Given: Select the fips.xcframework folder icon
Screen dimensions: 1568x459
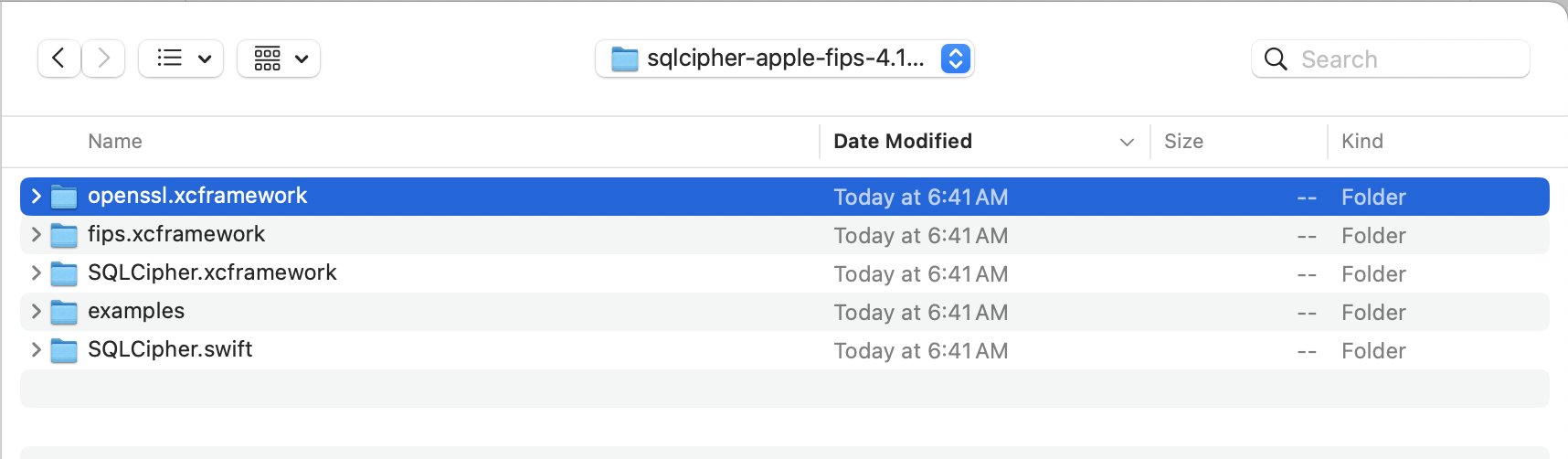Looking at the screenshot, I should 64,235.
